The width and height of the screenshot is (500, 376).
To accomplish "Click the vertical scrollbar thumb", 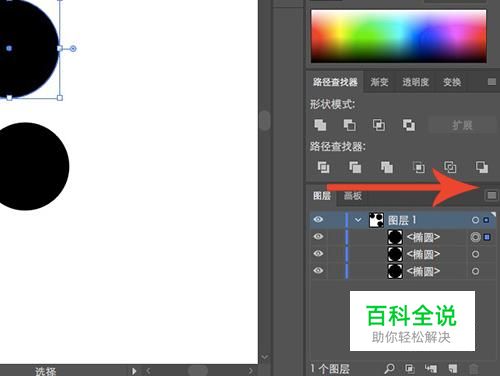I will click(x=265, y=120).
